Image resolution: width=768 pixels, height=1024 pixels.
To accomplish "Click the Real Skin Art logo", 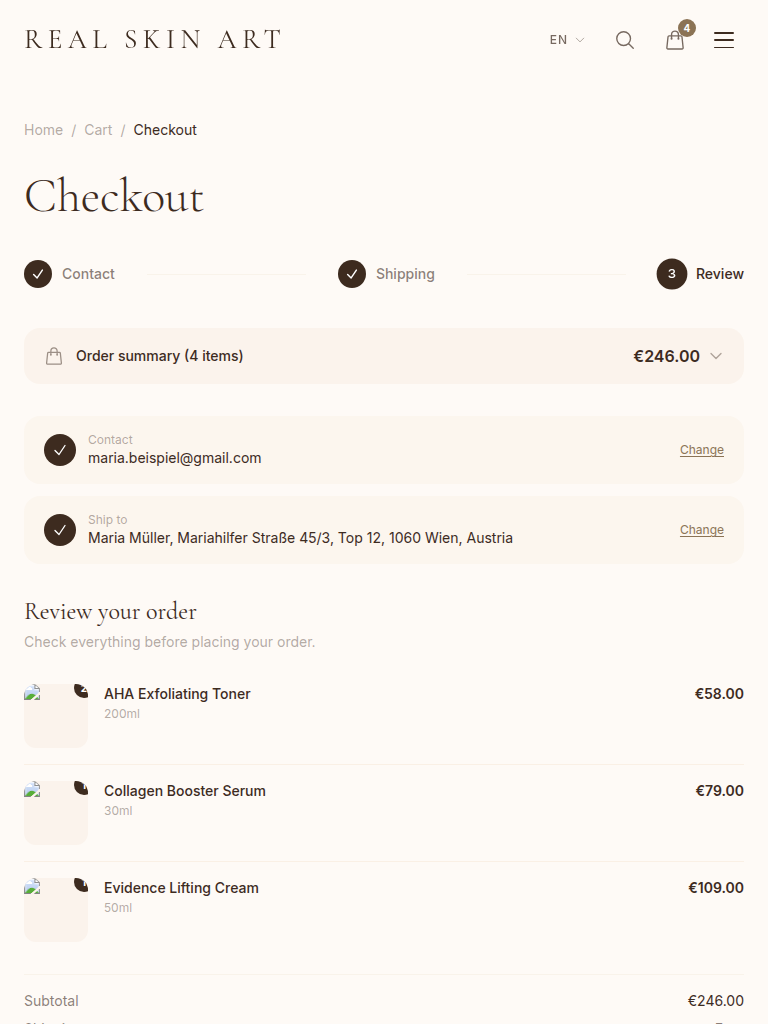I will [153, 40].
